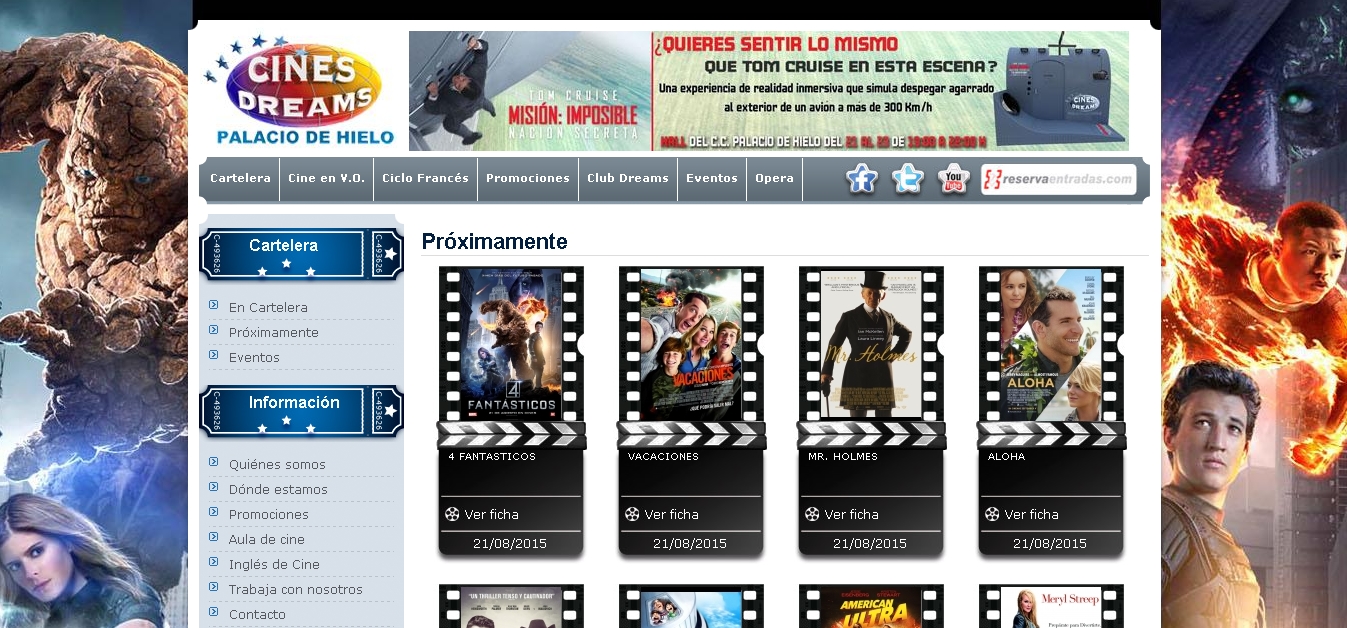Click the film reel icon under Vacaciones

pos(632,514)
